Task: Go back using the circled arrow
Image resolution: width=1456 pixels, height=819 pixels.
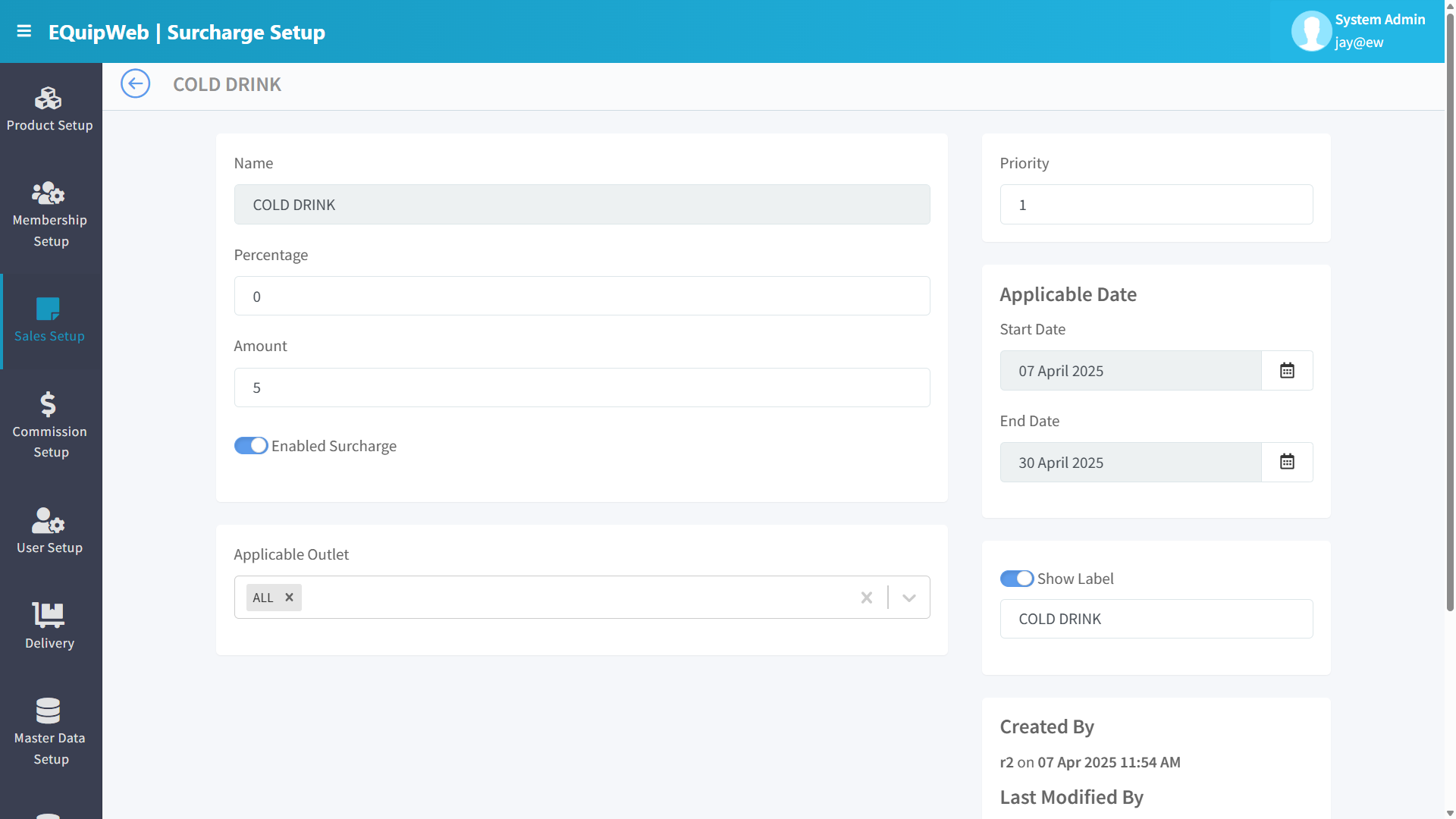Action: (x=135, y=84)
